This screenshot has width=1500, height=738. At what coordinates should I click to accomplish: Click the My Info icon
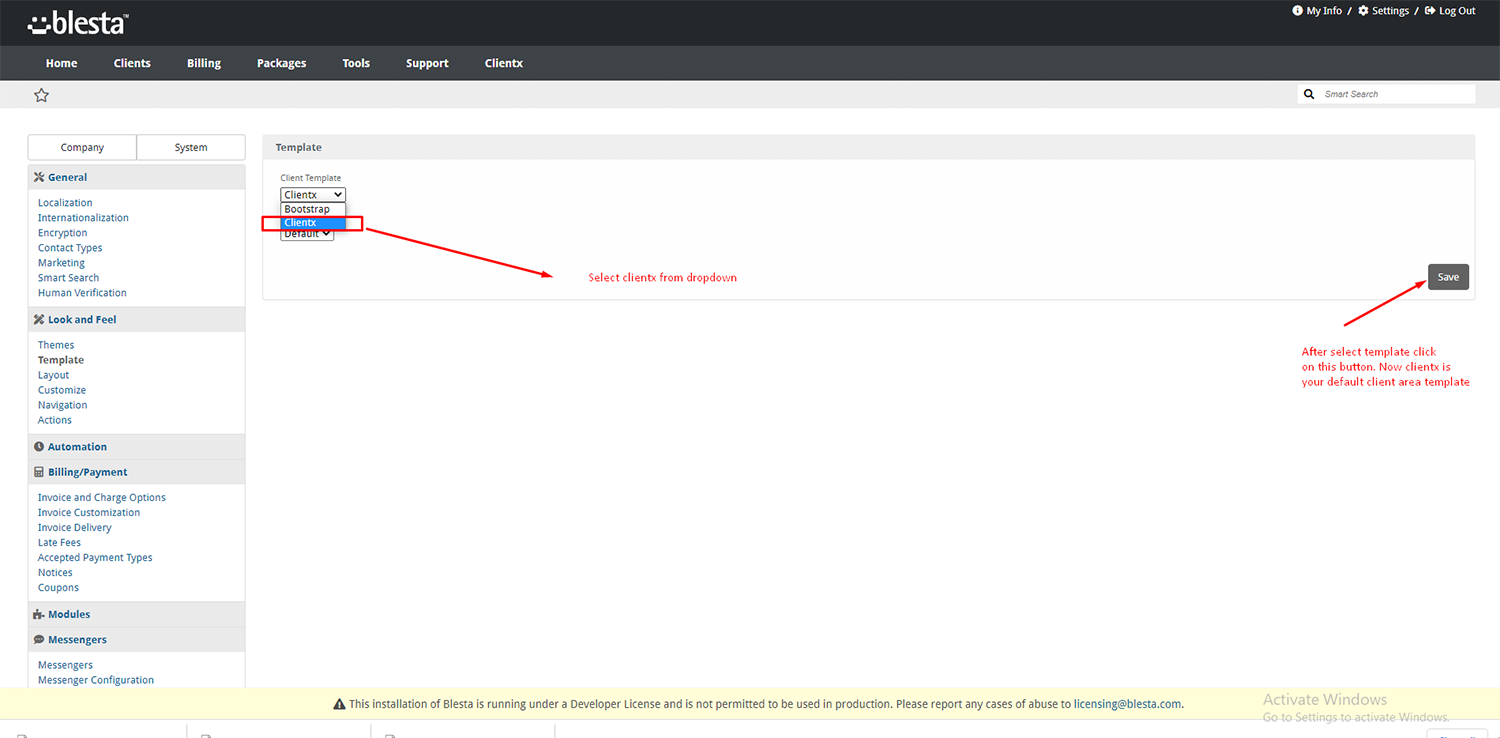click(x=1298, y=11)
